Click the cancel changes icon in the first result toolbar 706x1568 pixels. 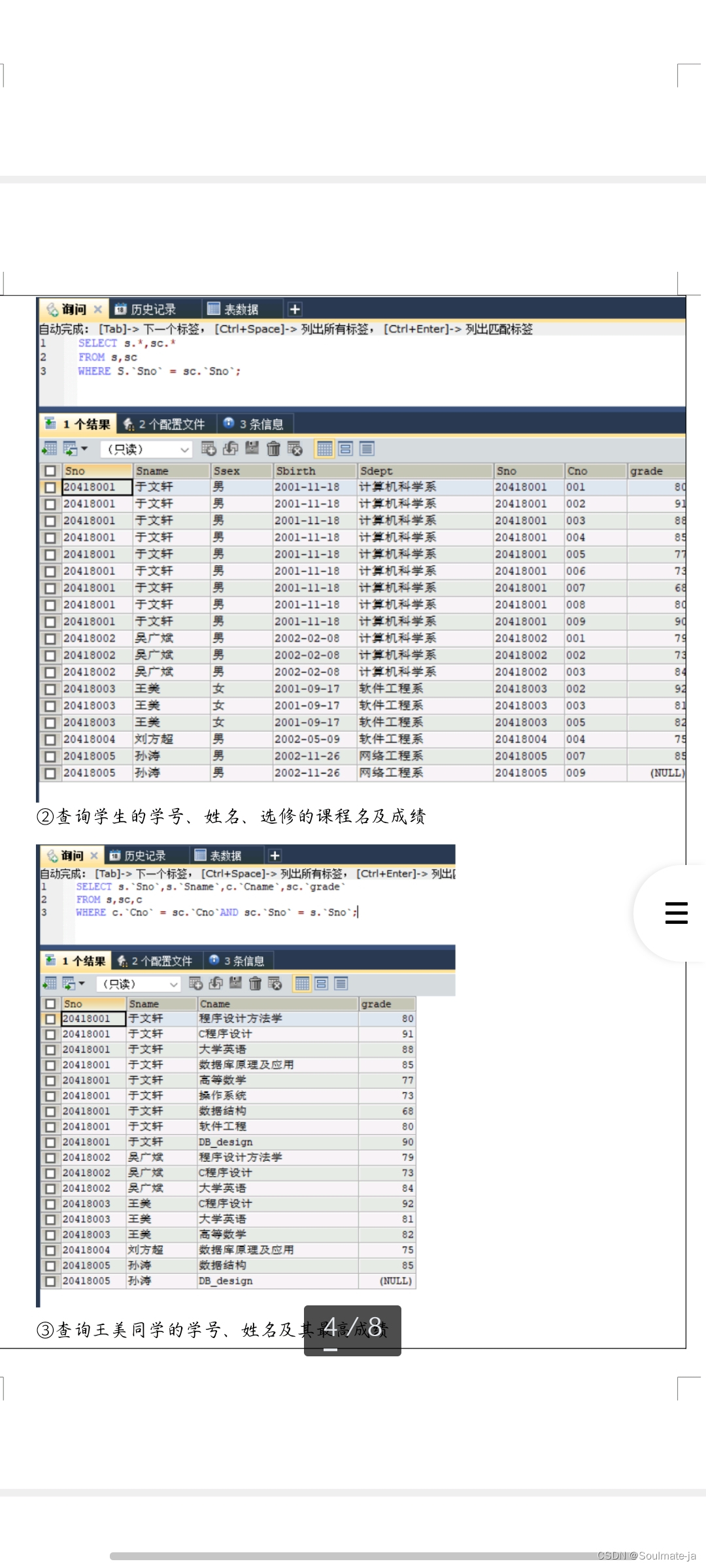[295, 448]
